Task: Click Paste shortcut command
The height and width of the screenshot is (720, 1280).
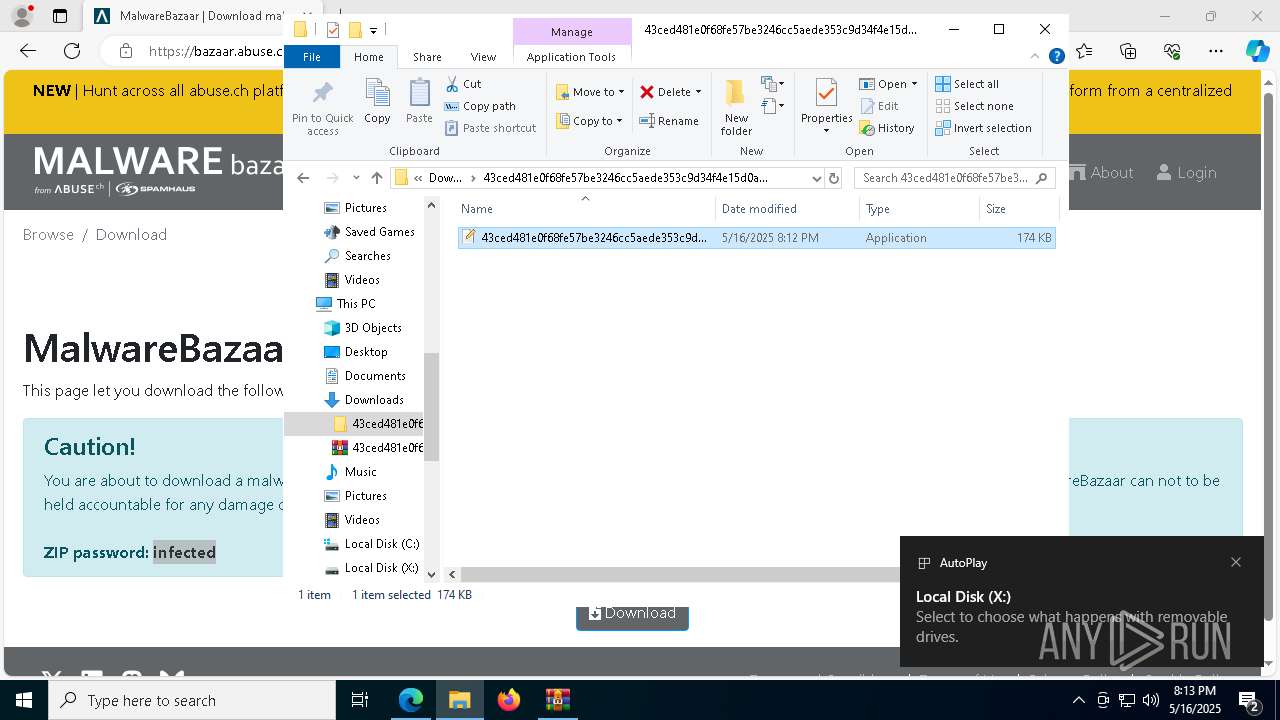Action: (490, 128)
